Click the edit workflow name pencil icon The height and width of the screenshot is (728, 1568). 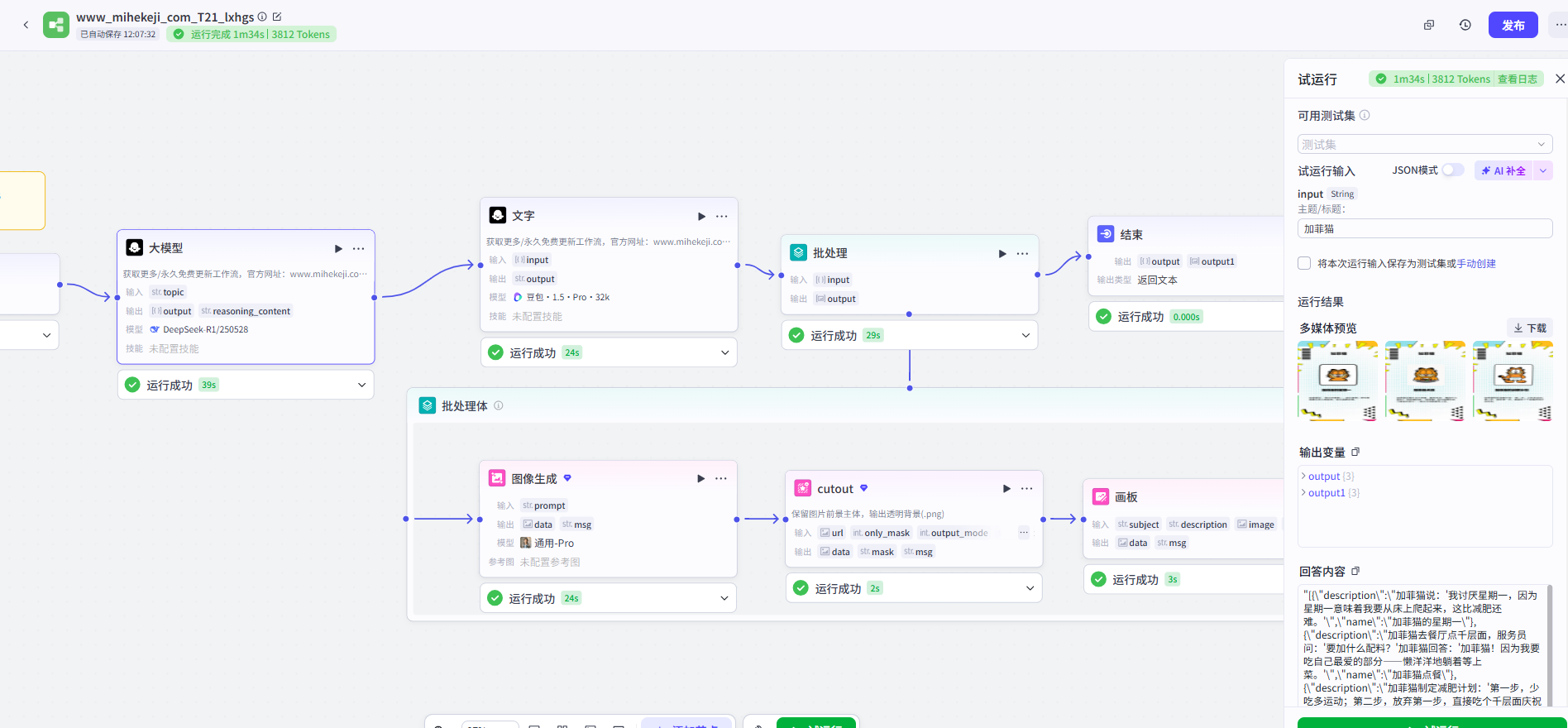277,17
